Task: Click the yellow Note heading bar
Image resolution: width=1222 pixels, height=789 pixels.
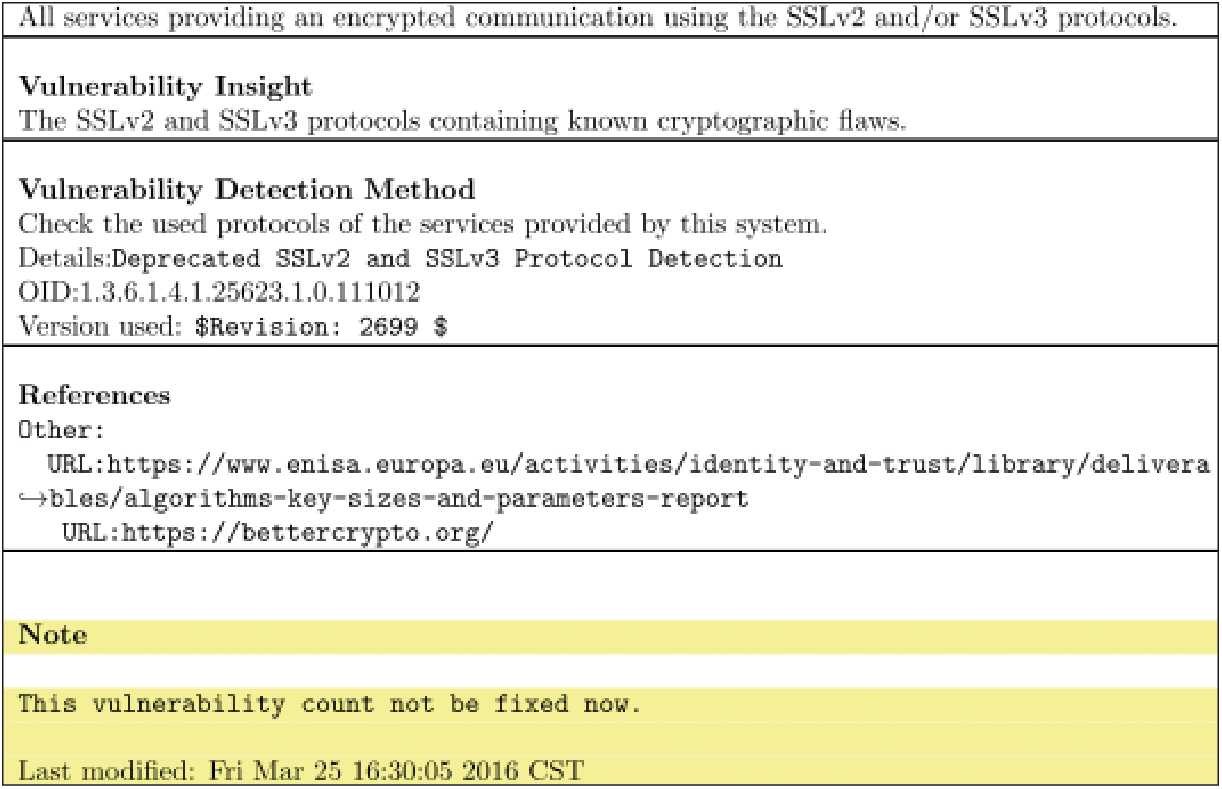Action: tap(611, 636)
